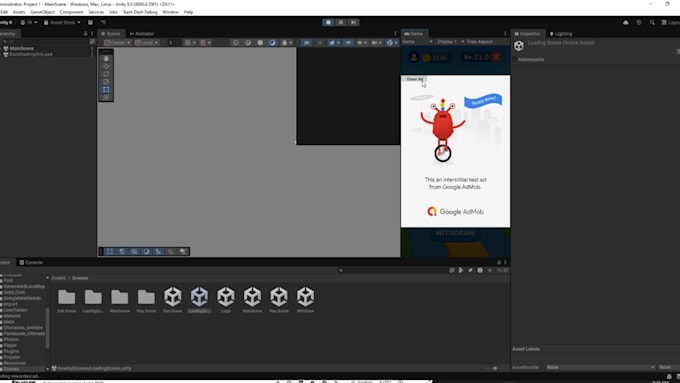Open the global search magnifier icon
Screen dimensions: 680x383
pyautogui.click(x=652, y=22)
